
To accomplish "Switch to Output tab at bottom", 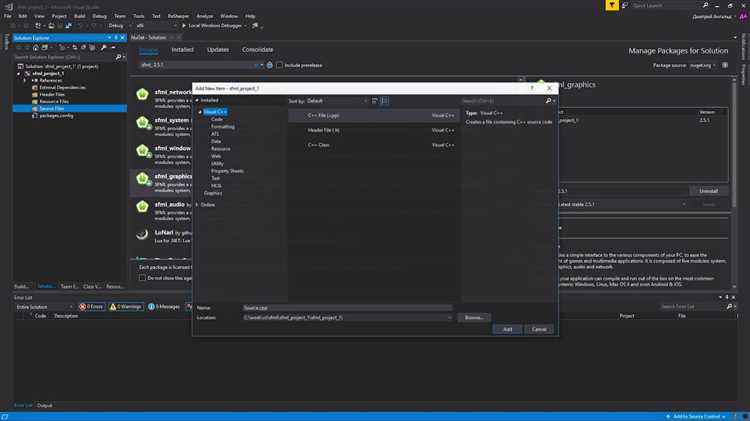I will coord(44,406).
